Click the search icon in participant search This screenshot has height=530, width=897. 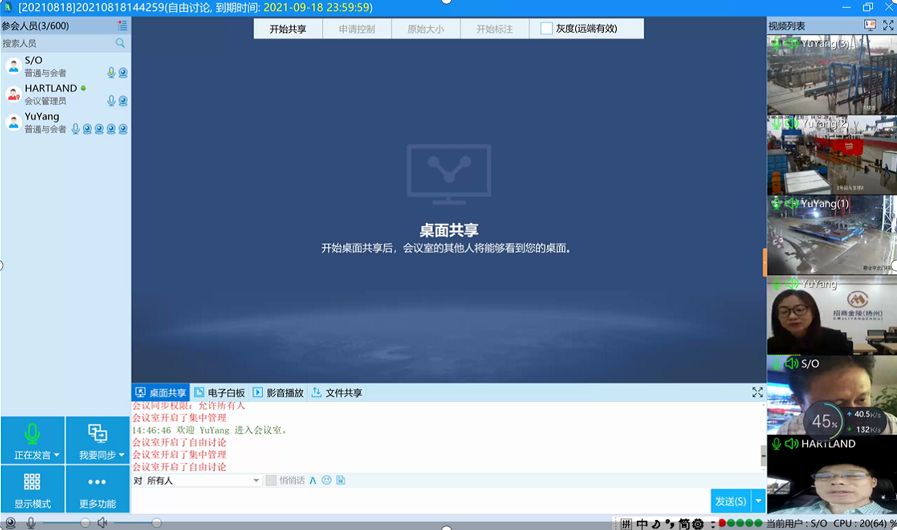pos(120,43)
